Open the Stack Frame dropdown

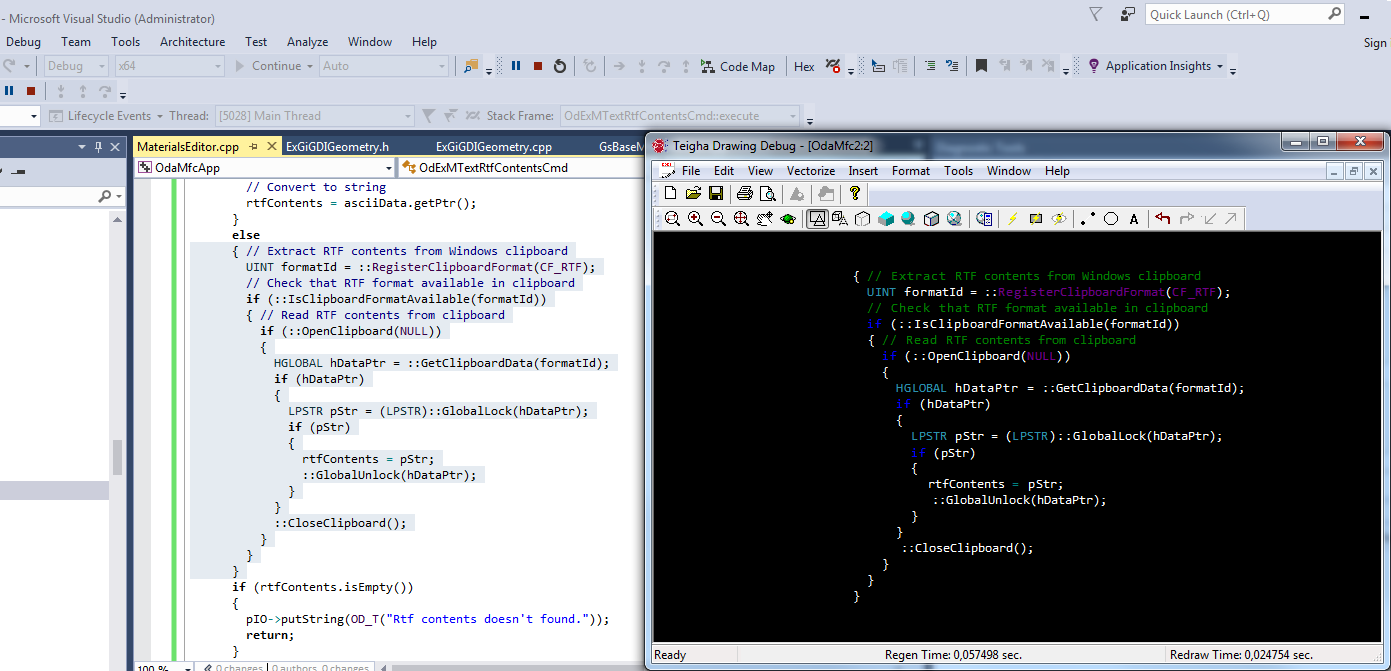pos(680,116)
